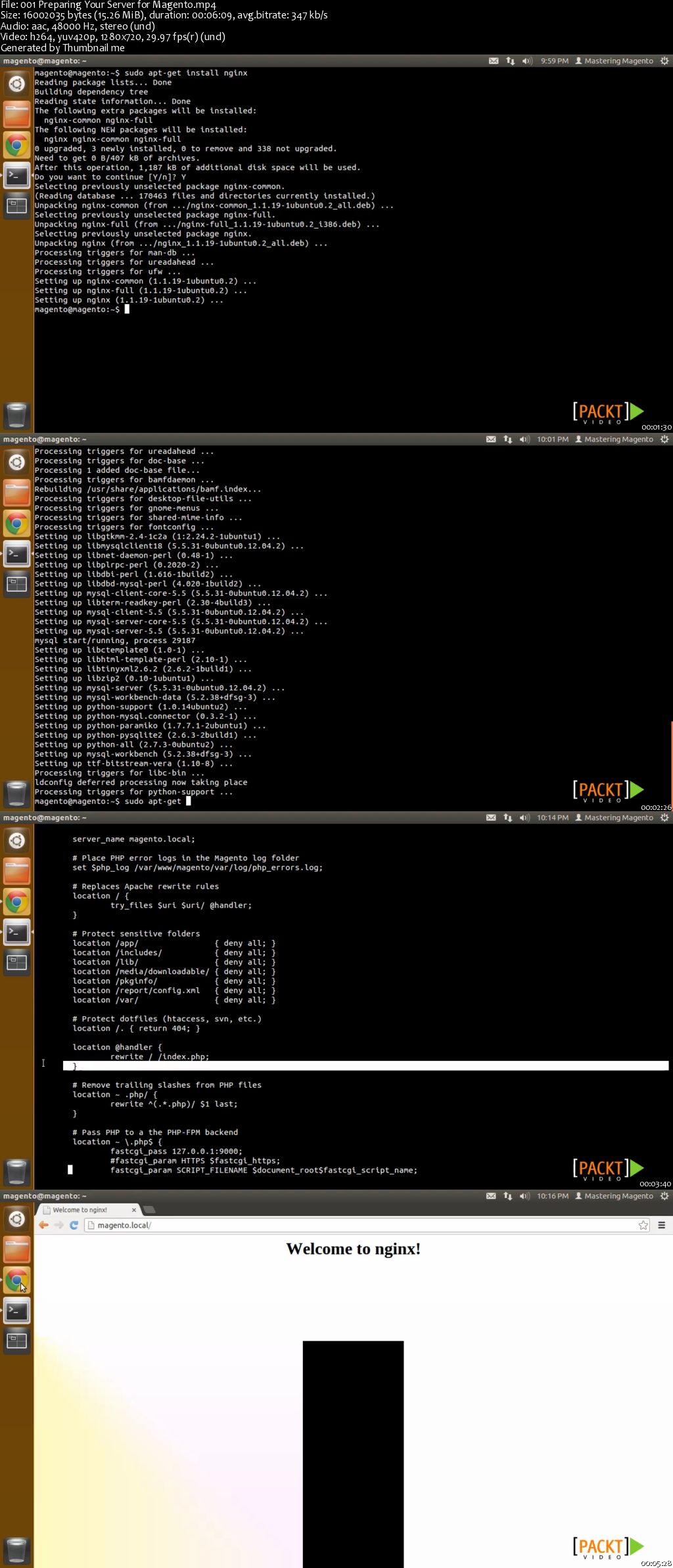Open the 9:59 PM clock menu
This screenshot has width=673, height=1568.
pos(555,61)
